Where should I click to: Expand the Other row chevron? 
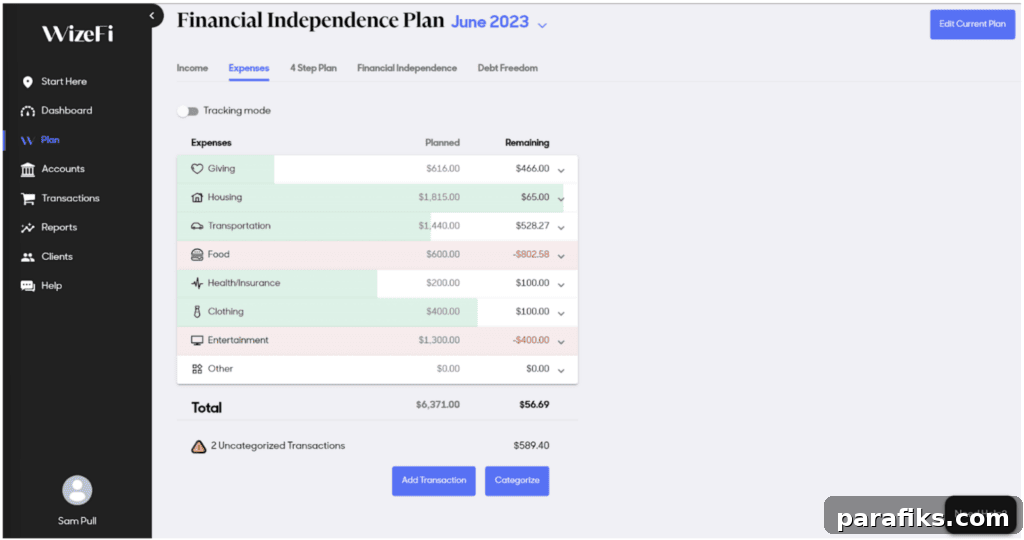(x=561, y=371)
